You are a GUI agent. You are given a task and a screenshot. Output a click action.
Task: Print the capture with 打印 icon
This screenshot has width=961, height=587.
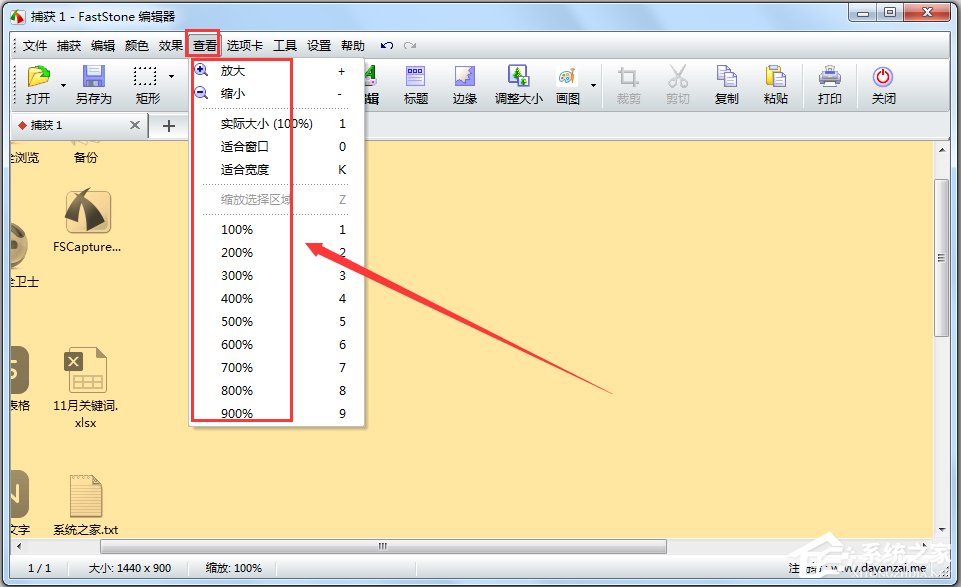click(829, 85)
